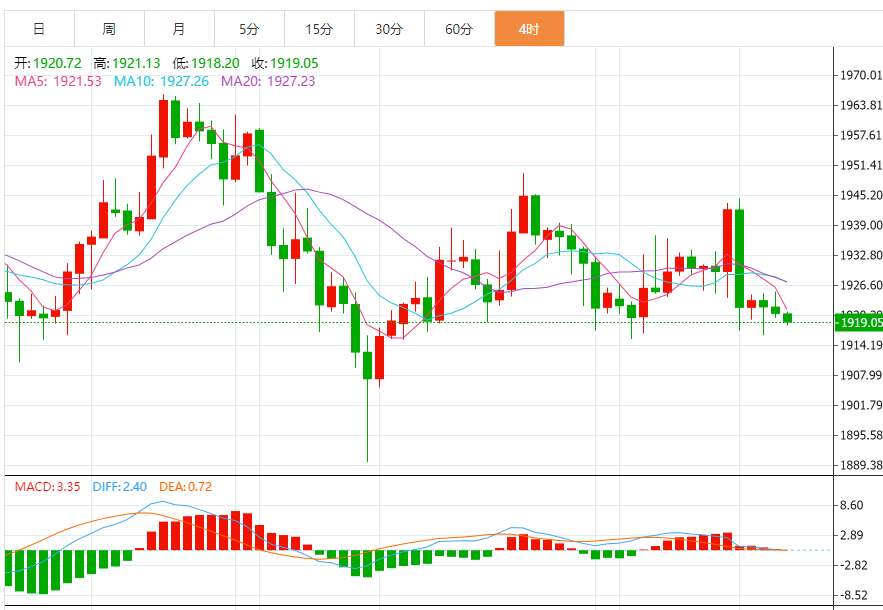
Task: Click the 1939.00 price axis label
Action: pyautogui.click(x=861, y=225)
